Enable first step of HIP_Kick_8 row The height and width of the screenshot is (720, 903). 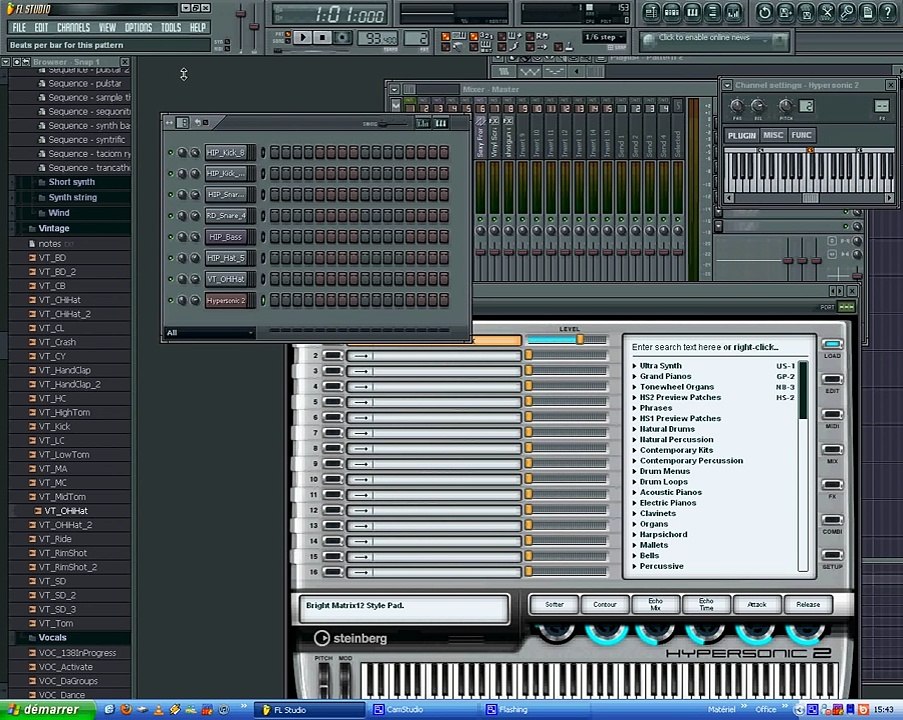[x=275, y=153]
